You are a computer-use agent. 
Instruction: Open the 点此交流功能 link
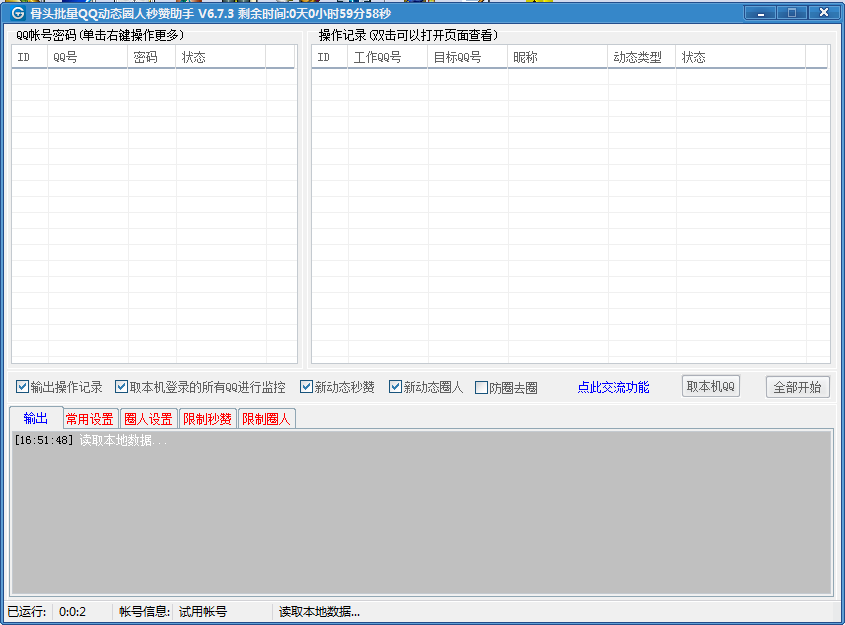(613, 387)
